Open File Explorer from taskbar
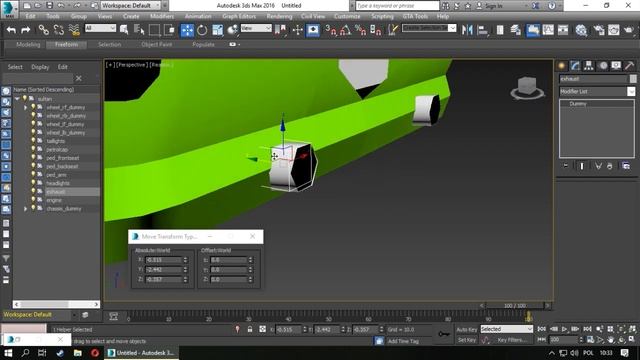The image size is (640, 360). point(78,353)
